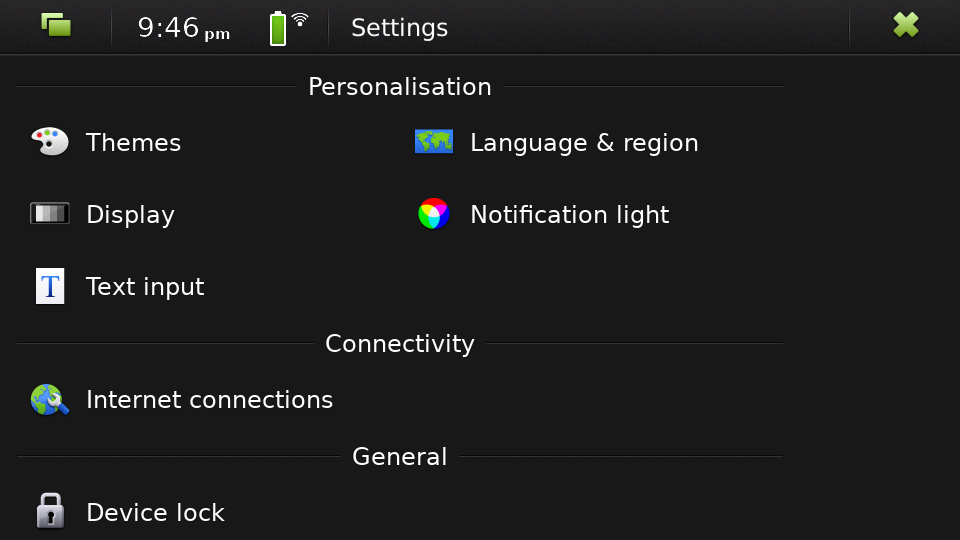Click the Settings title in top bar
This screenshot has height=540, width=960.
tap(399, 28)
